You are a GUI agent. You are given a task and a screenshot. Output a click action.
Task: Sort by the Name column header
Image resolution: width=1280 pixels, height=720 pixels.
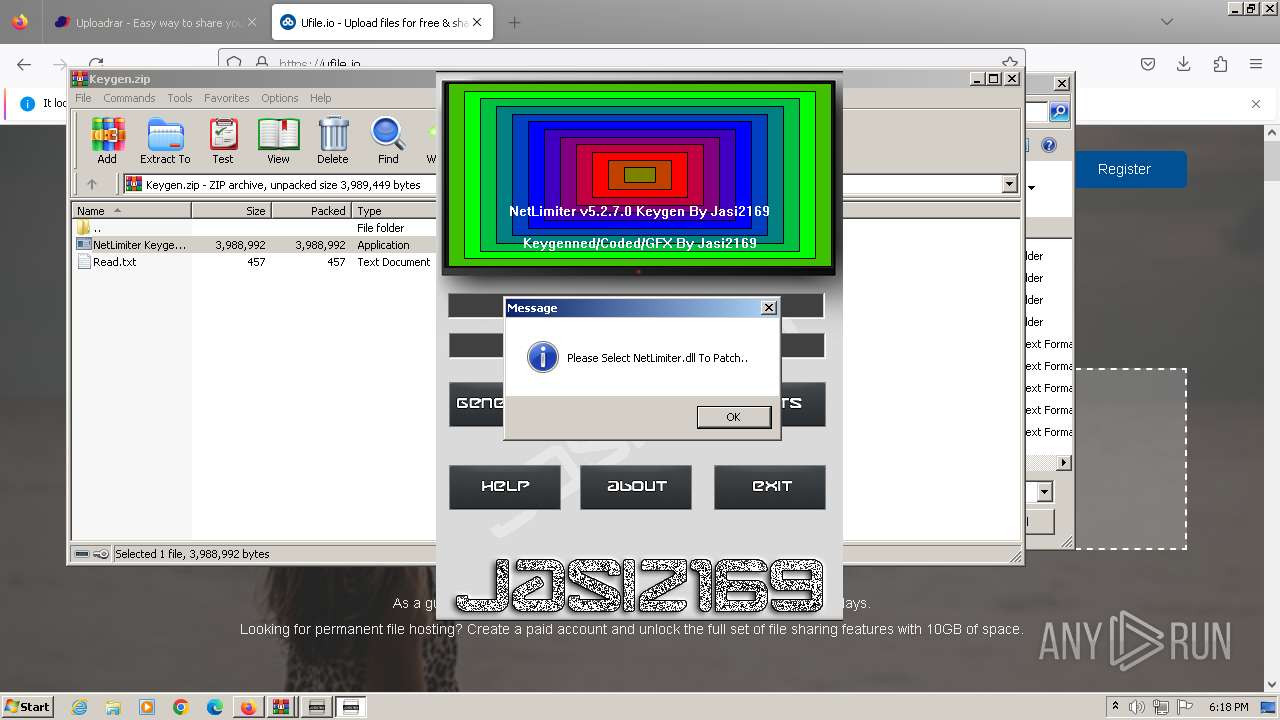[x=131, y=210]
